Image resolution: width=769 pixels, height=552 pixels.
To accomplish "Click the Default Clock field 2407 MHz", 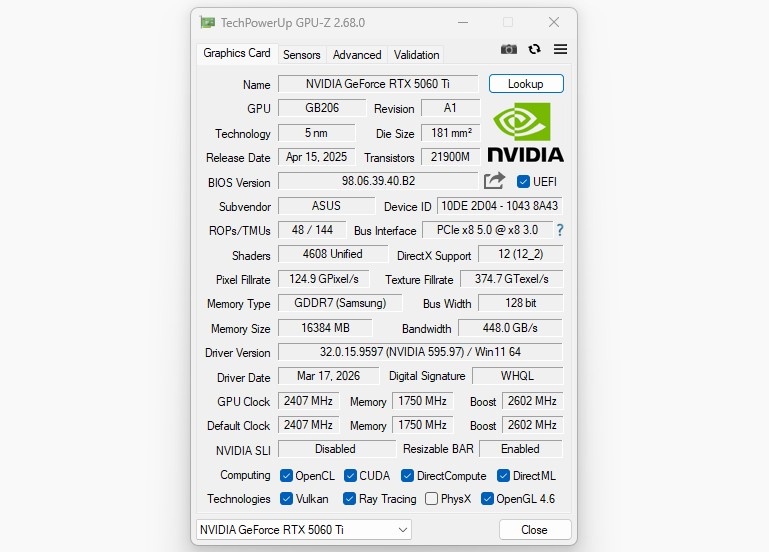I will (308, 425).
